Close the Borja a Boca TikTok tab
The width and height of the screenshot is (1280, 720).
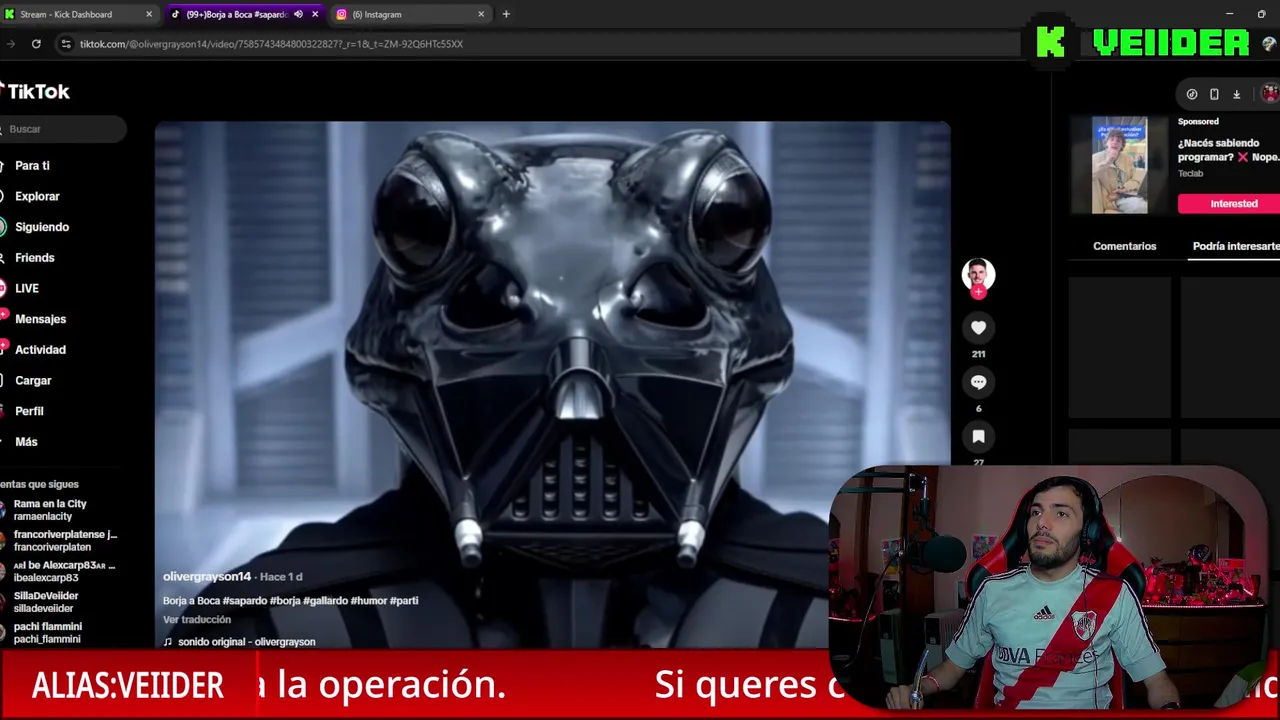[315, 14]
